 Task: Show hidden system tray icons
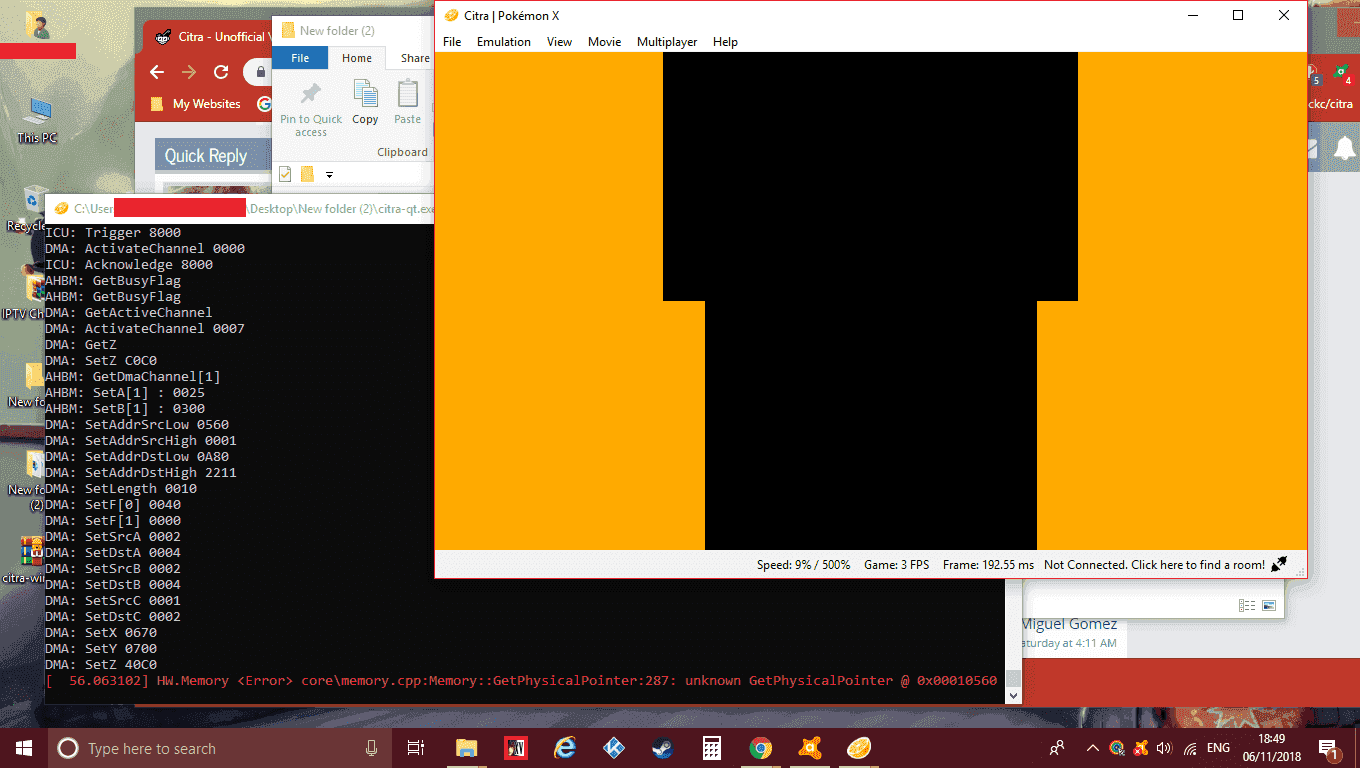pos(1093,748)
